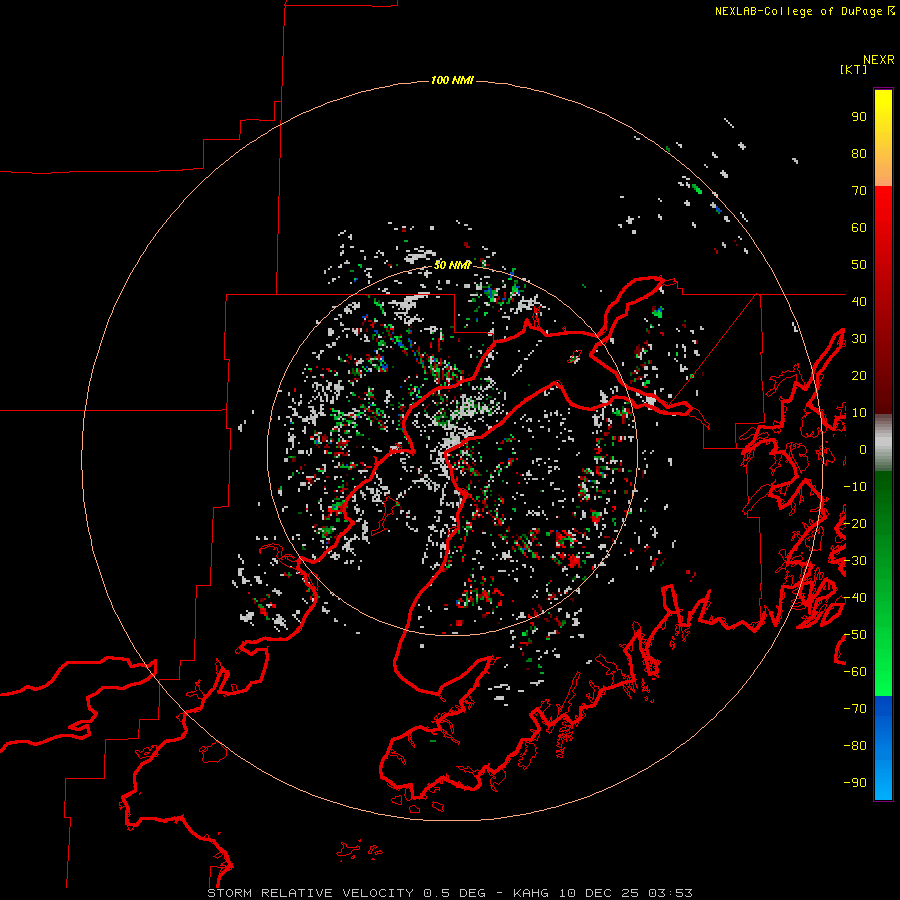Click the -90 value on velocity scale
This screenshot has height=900, width=900.
click(855, 783)
